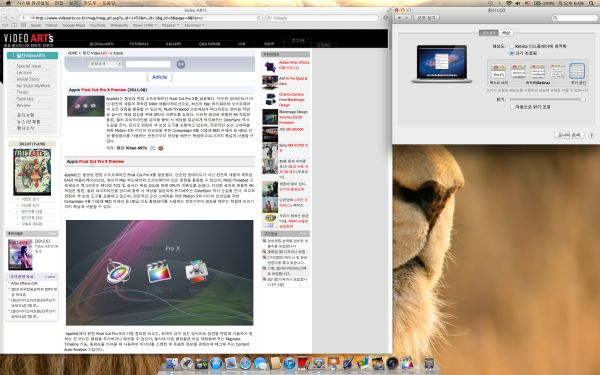This screenshot has width=600, height=375.
Task: Open the magazine cover thumbnail in sidebar
Action: pyautogui.click(x=32, y=172)
